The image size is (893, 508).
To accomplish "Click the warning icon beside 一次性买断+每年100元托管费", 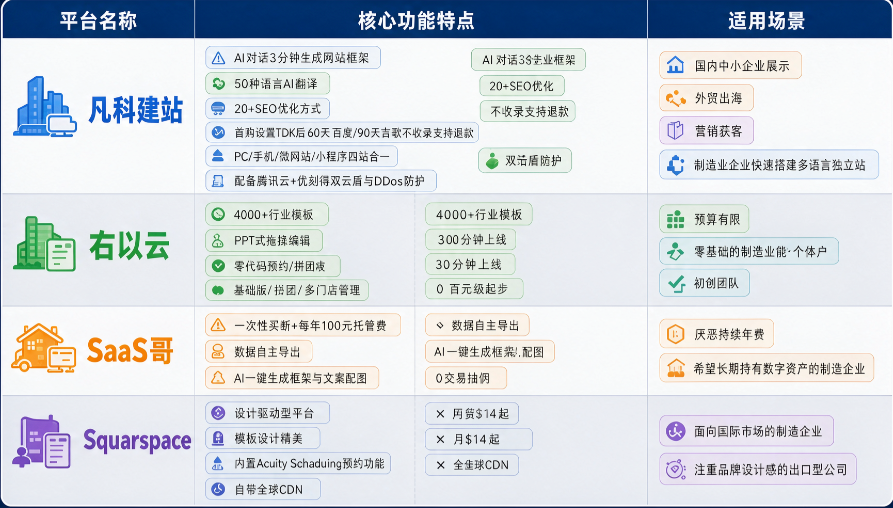I will pyautogui.click(x=218, y=326).
